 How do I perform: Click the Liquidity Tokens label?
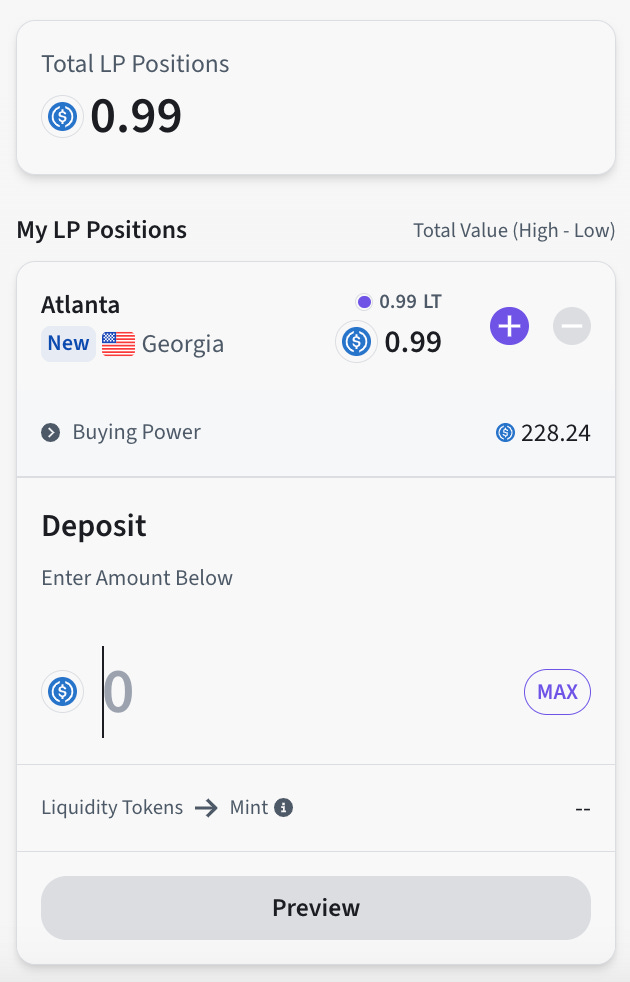coord(112,808)
